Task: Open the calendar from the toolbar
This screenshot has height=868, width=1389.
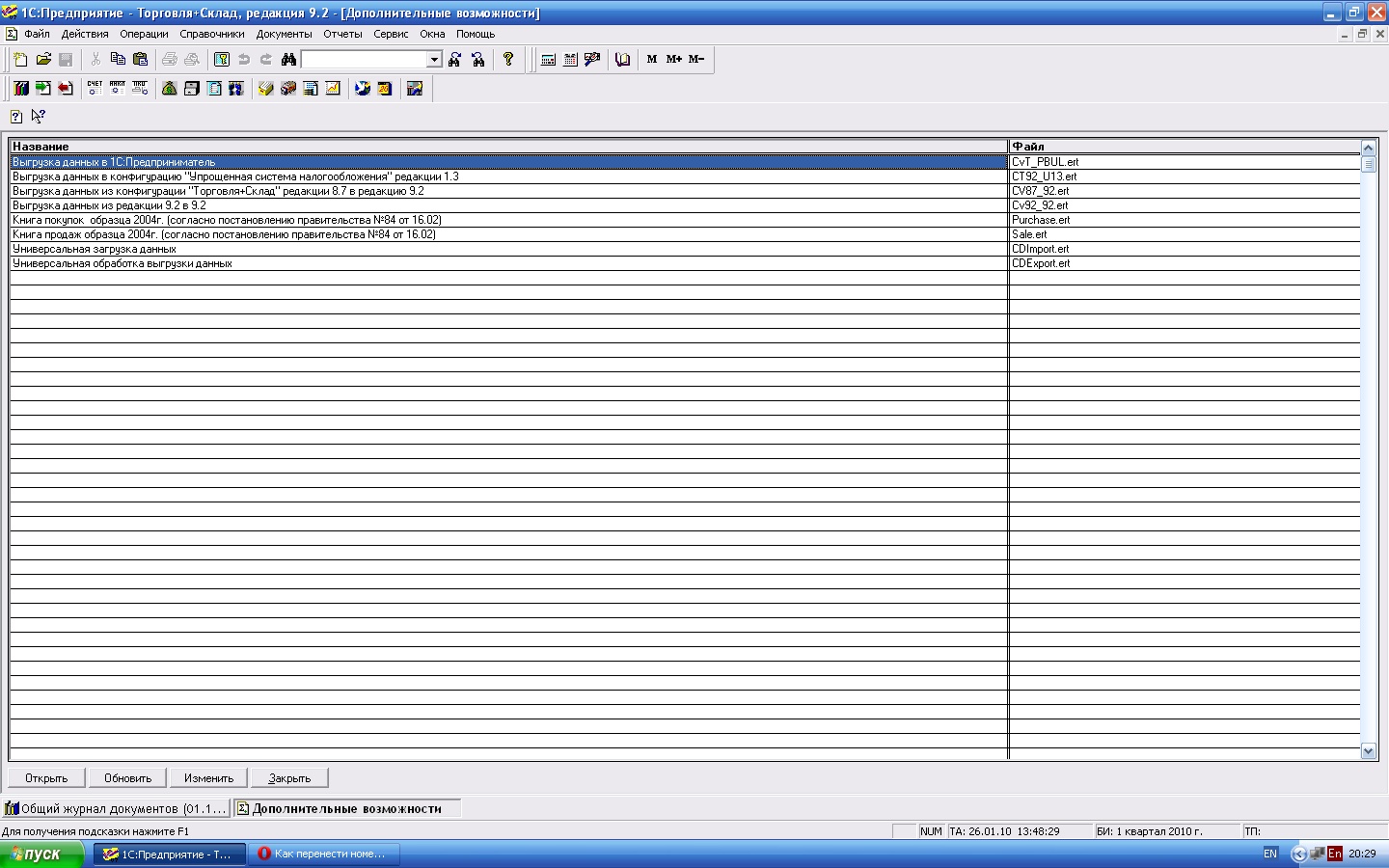Action: 570,60
